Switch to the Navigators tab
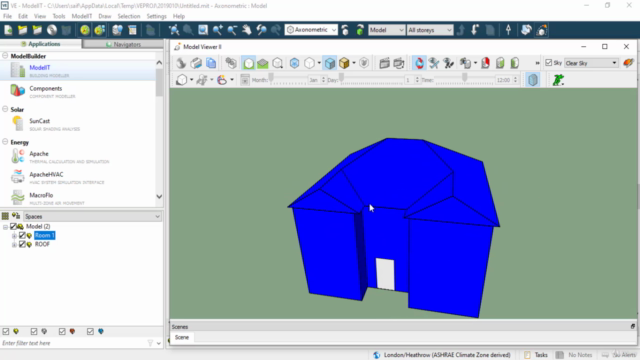Image resolution: width=640 pixels, height=360 pixels. (x=123, y=44)
